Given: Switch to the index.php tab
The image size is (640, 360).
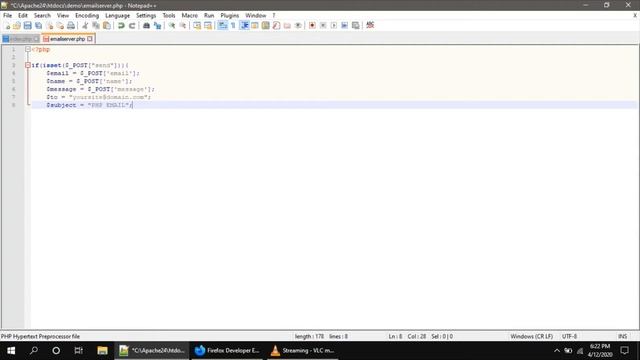Looking at the screenshot, I should click(x=20, y=39).
